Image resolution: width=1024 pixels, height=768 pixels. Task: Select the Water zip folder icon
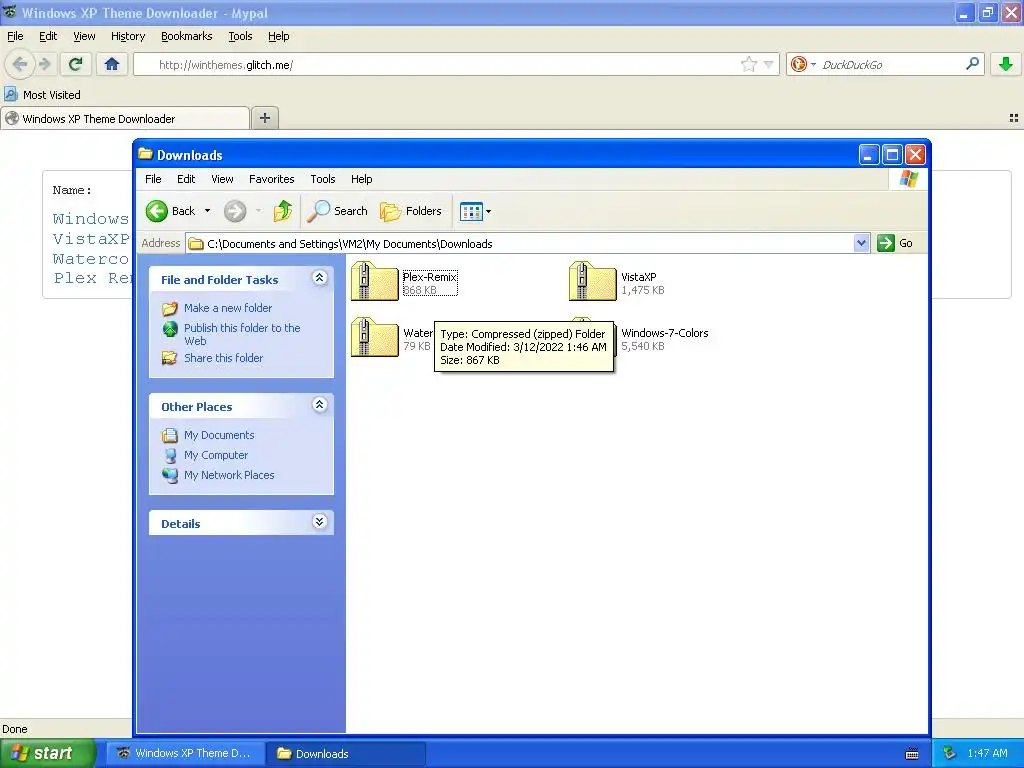pyautogui.click(x=374, y=338)
